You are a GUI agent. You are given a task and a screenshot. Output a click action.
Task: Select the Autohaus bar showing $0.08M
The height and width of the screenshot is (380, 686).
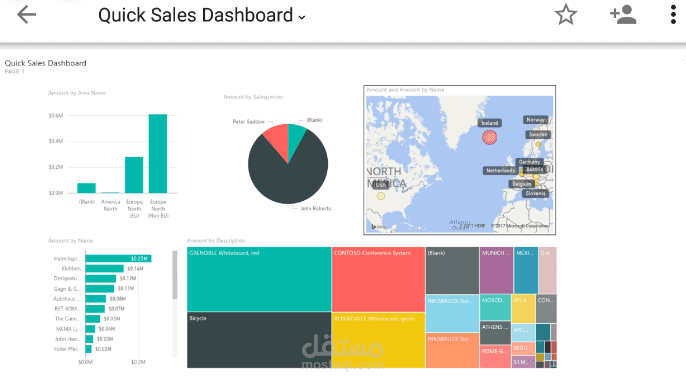point(96,299)
